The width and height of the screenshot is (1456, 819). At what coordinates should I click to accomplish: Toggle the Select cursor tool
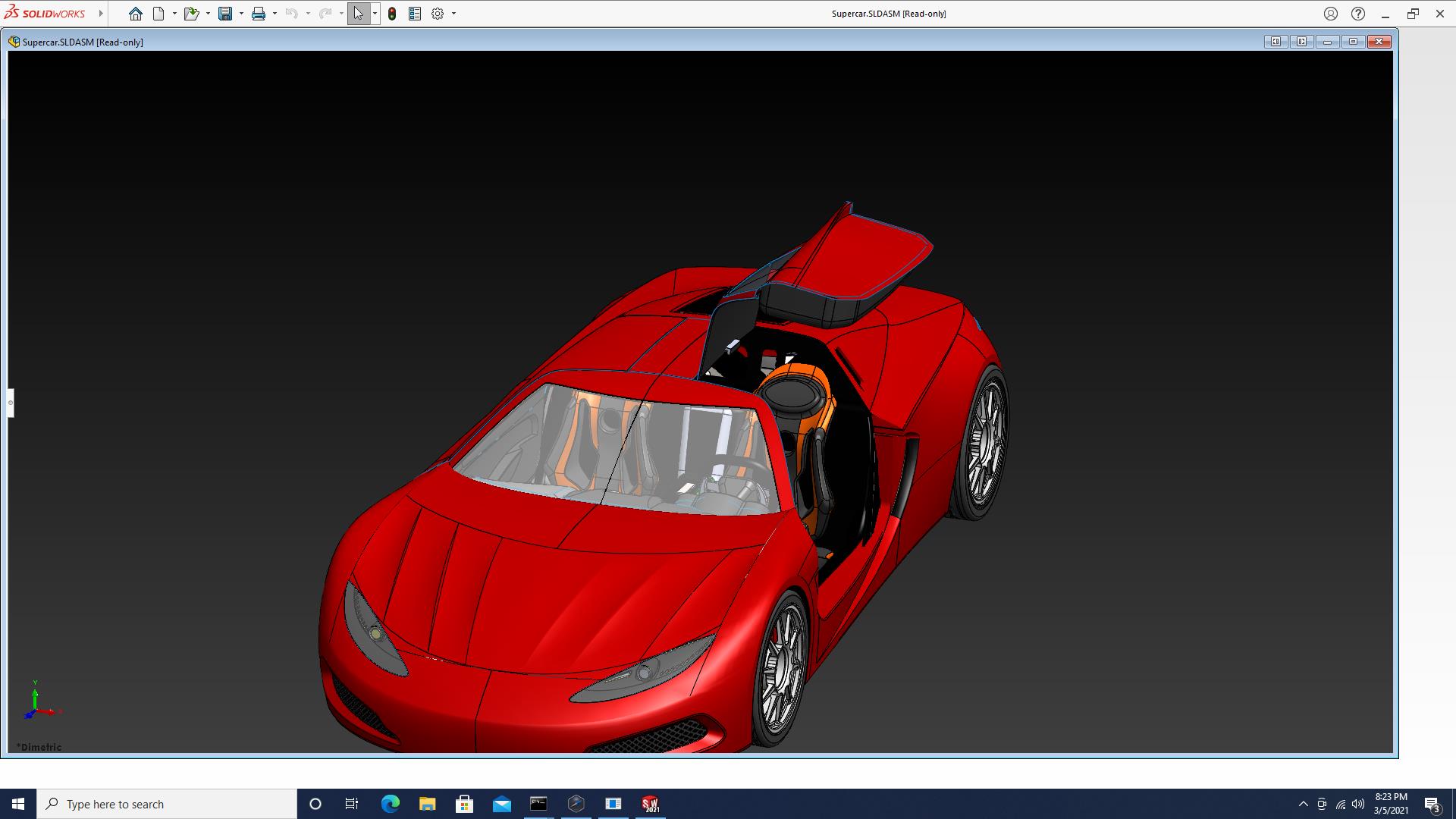(358, 14)
